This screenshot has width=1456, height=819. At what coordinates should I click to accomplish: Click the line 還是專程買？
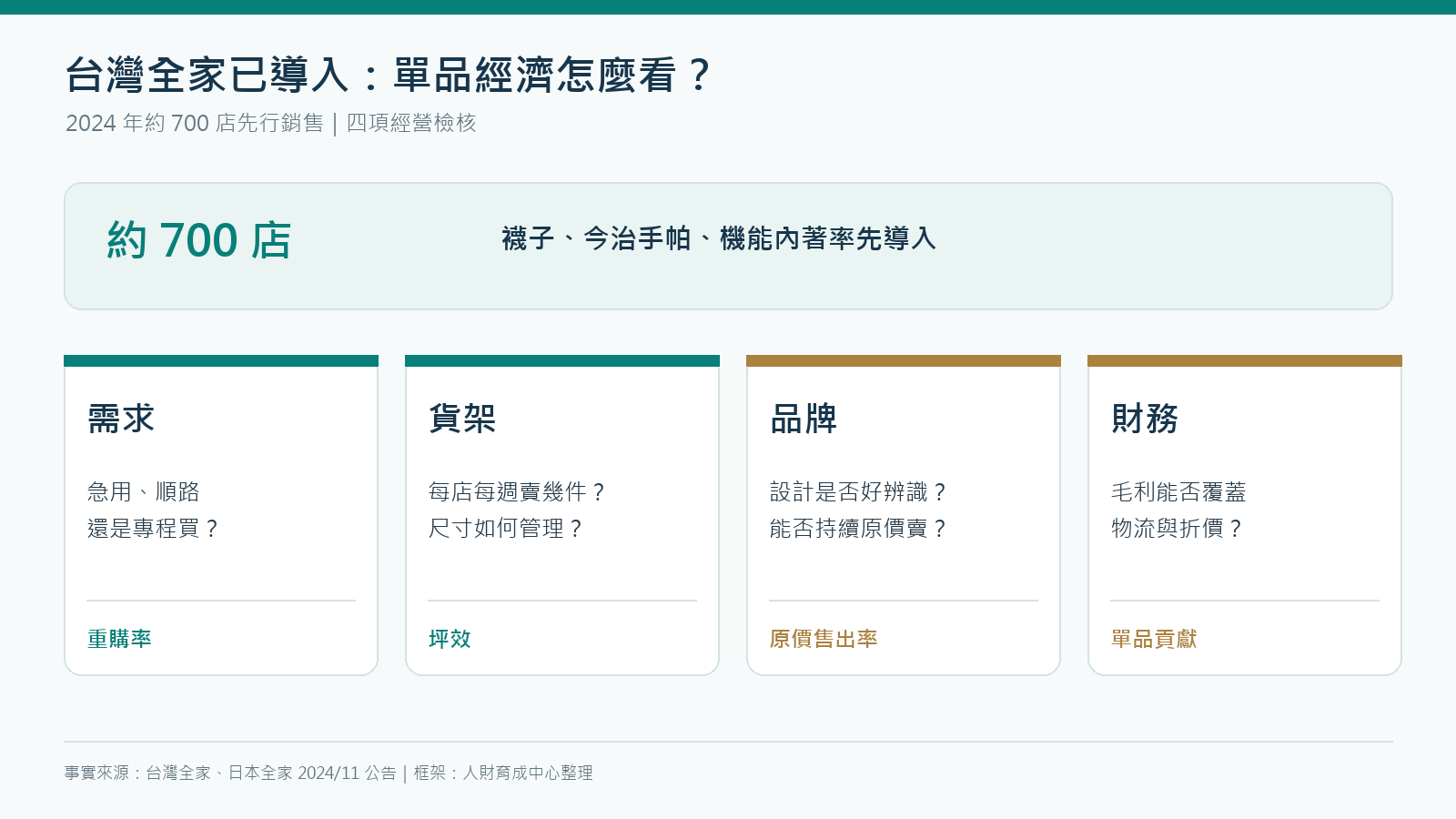154,529
